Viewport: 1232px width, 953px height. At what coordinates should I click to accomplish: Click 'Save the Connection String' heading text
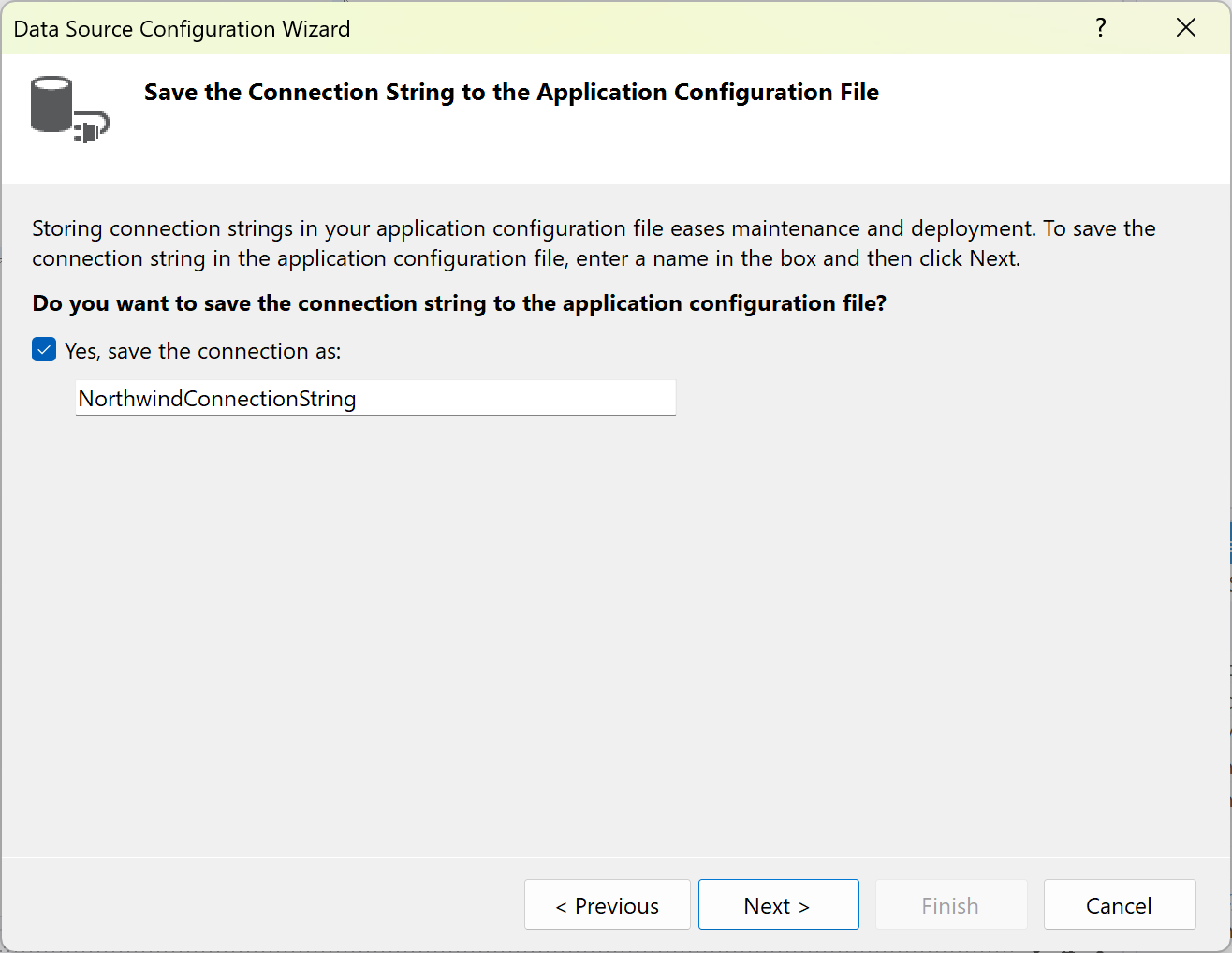coord(510,92)
